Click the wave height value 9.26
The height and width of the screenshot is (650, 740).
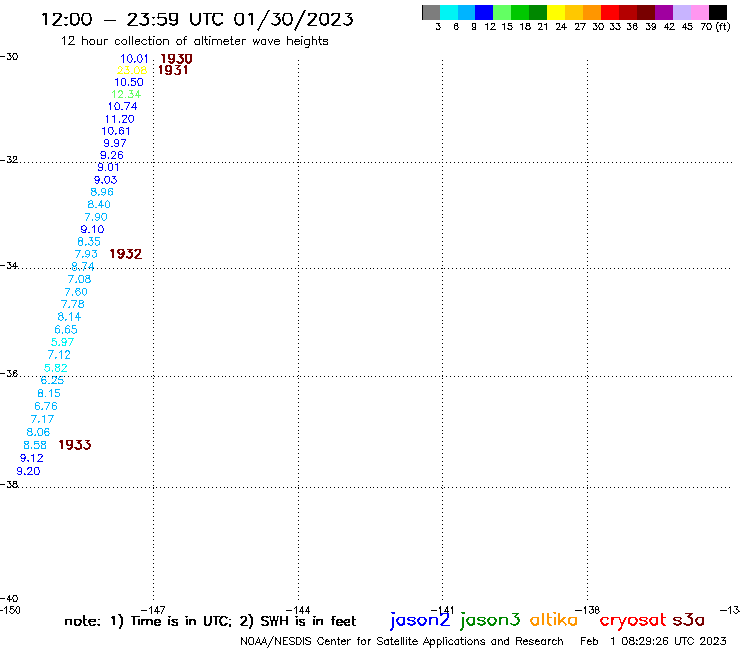111,155
